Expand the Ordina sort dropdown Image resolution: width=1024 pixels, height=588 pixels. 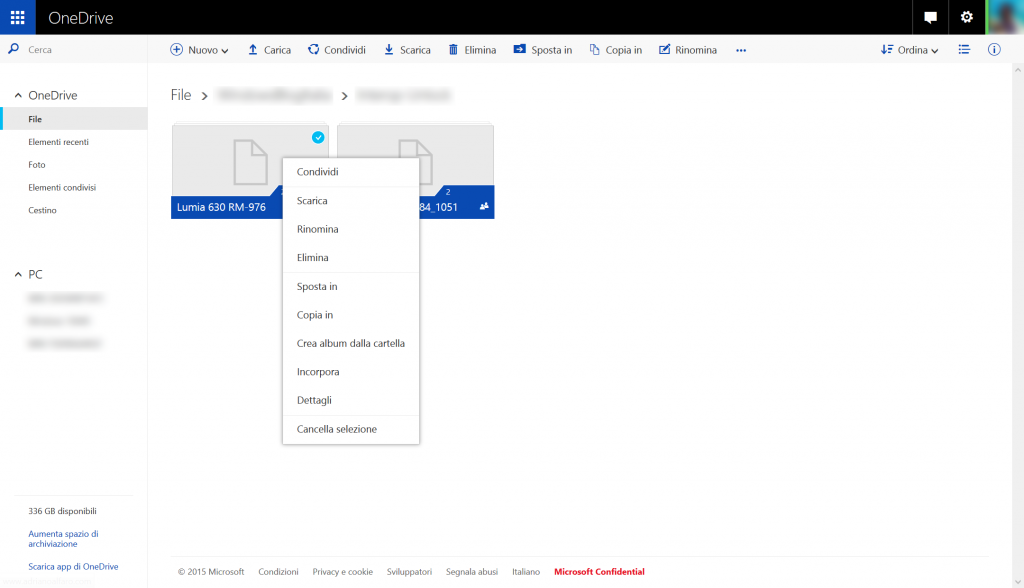(x=908, y=49)
